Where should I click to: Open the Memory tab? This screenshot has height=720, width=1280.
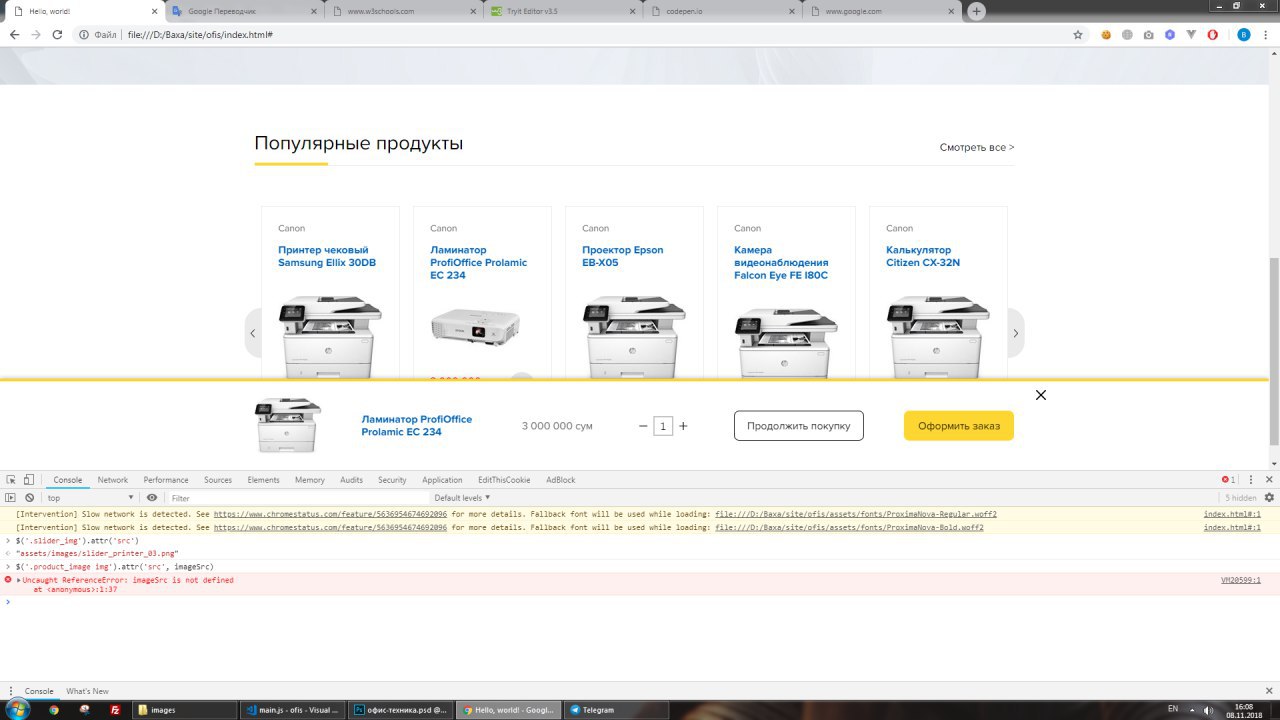click(x=310, y=480)
